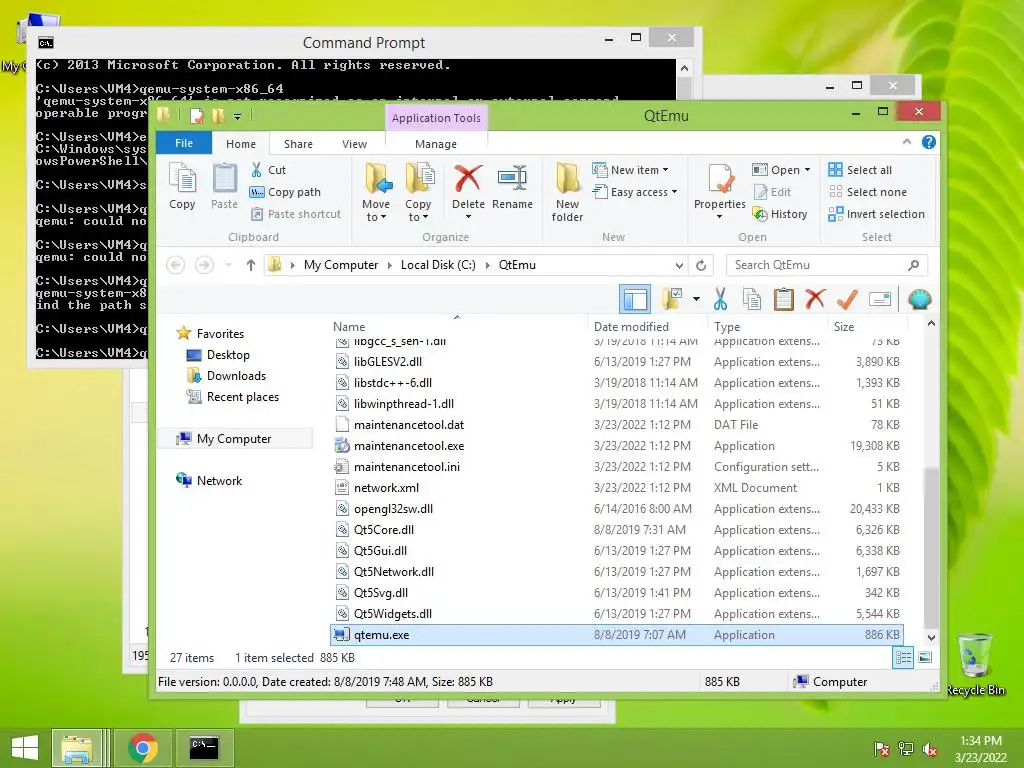Open Google Chrome from the taskbar
The height and width of the screenshot is (768, 1024).
pos(142,748)
